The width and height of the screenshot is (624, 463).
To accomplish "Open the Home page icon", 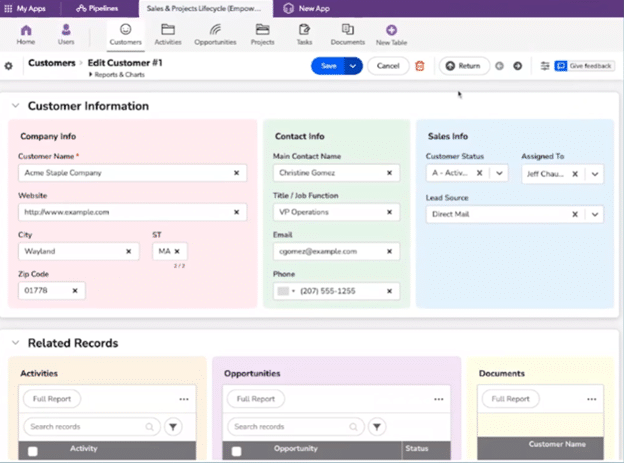I will [x=25, y=30].
